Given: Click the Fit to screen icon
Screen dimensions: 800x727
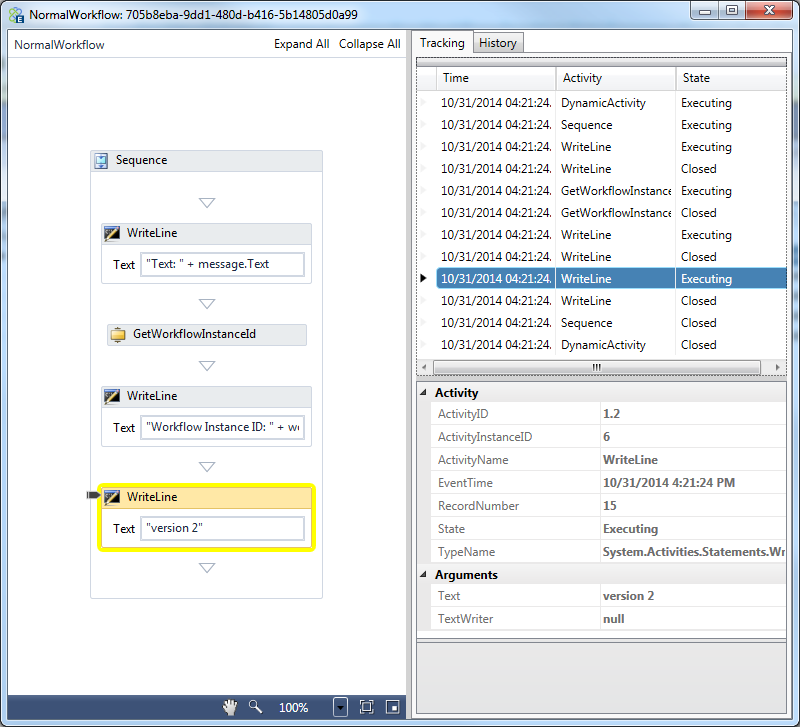Looking at the screenshot, I should pos(366,707).
